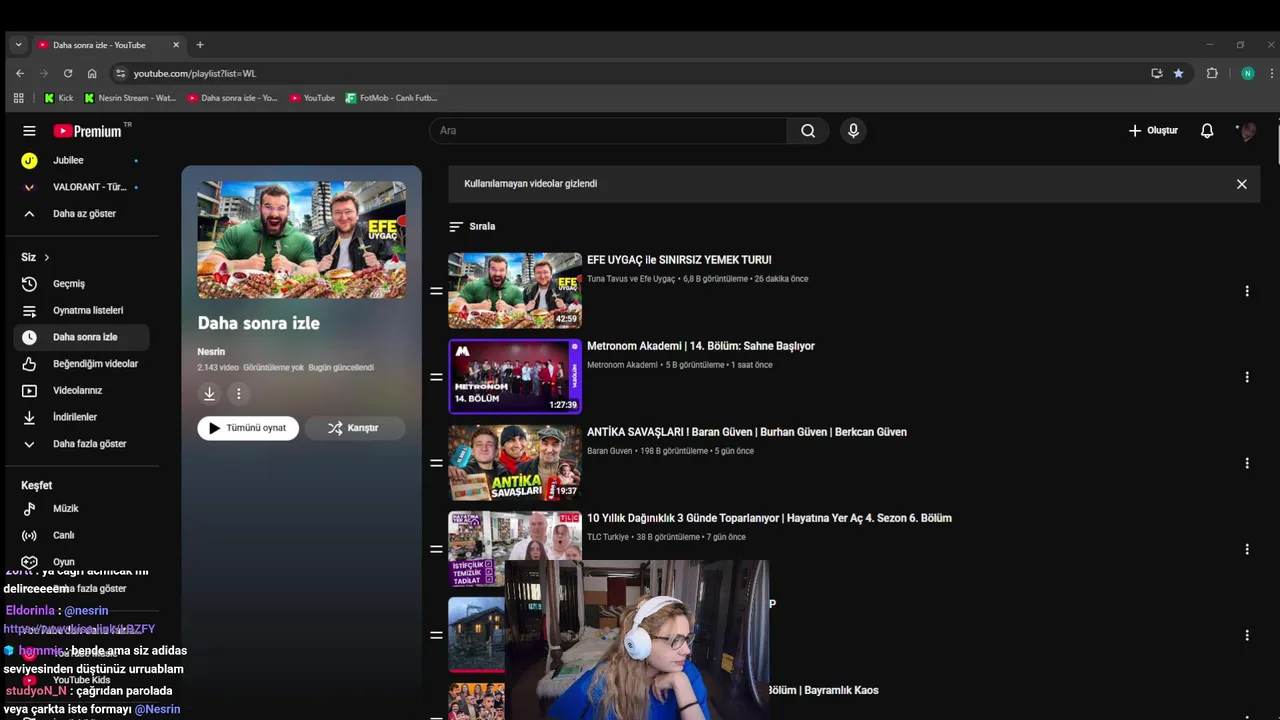This screenshot has height=720, width=1280.
Task: Open the account avatar menu
Action: (1247, 131)
